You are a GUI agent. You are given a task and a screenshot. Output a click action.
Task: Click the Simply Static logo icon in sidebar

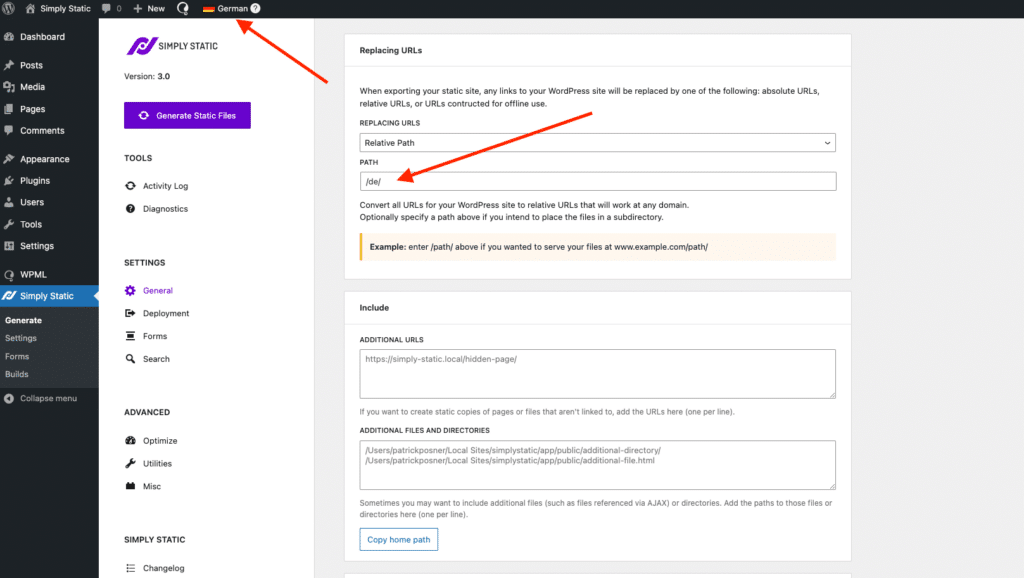coord(8,296)
